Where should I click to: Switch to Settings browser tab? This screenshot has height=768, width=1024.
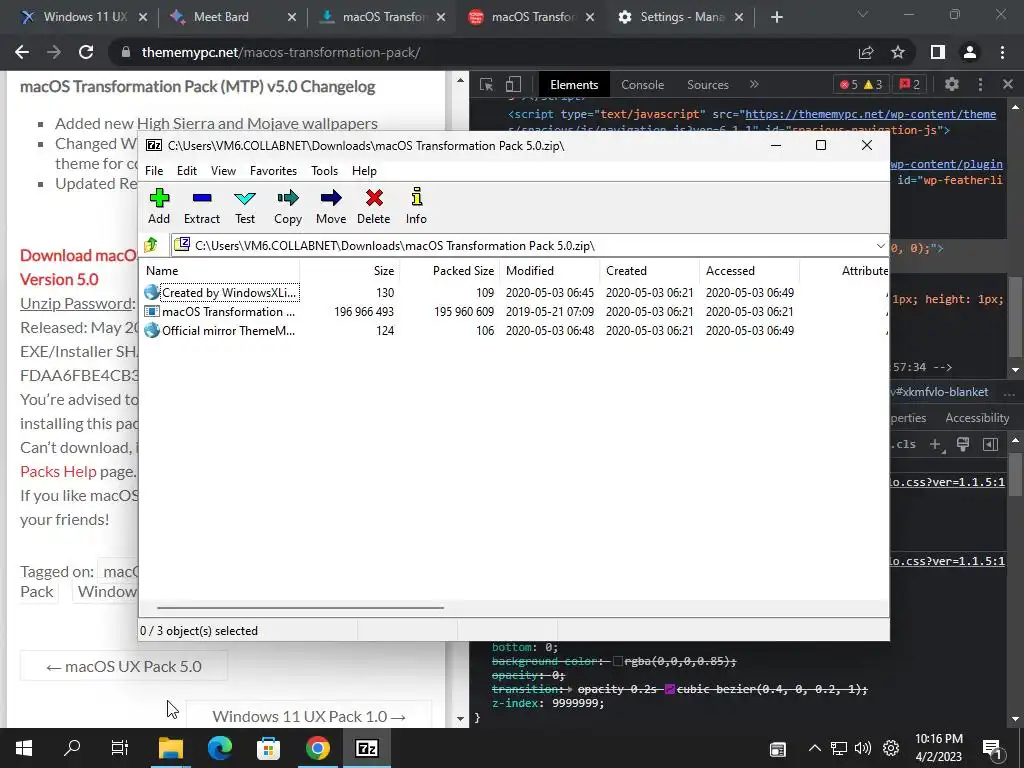click(682, 17)
